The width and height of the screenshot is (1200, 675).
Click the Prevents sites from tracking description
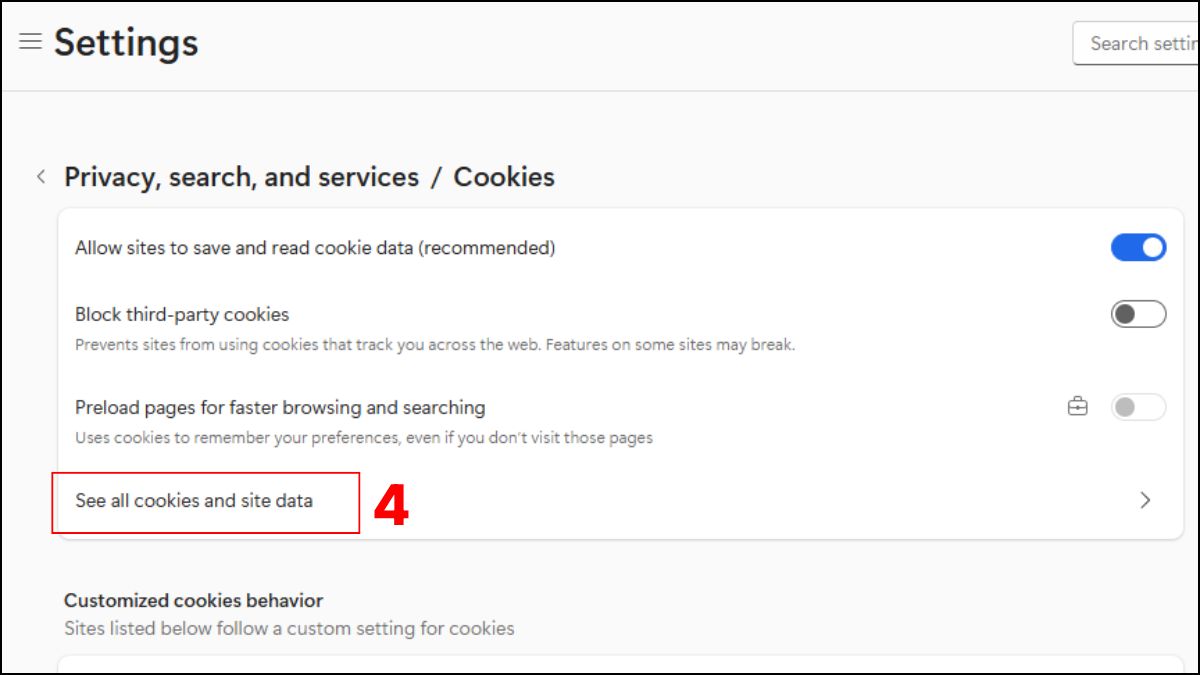pyautogui.click(x=432, y=343)
